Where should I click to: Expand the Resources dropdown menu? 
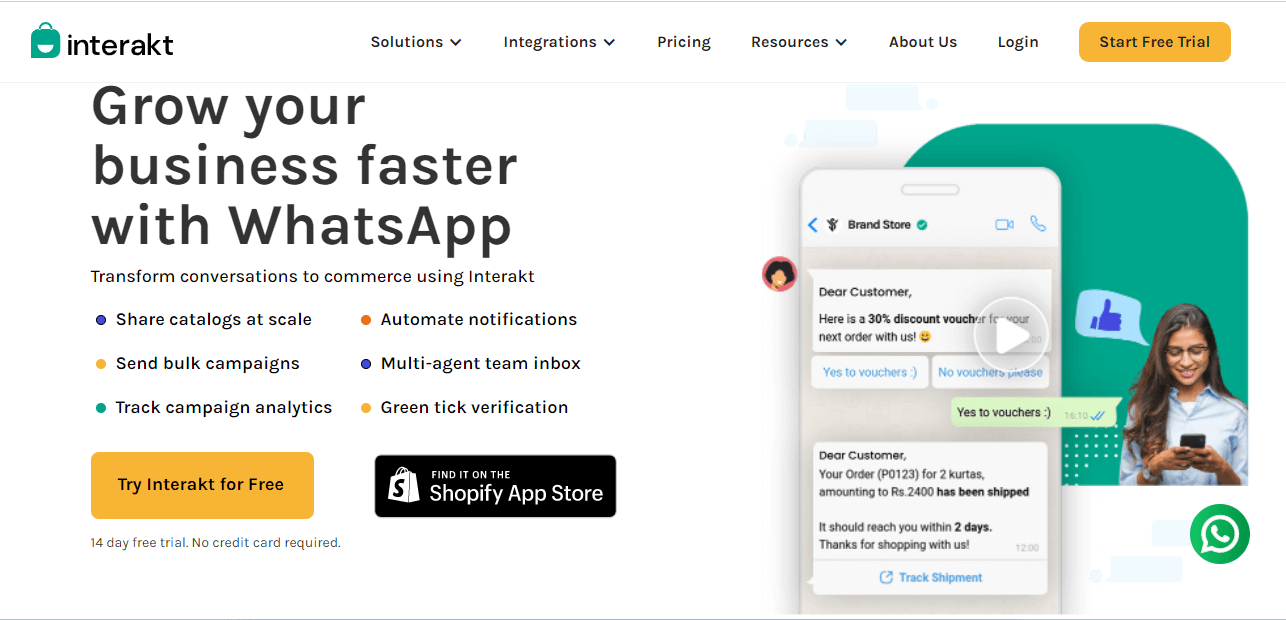[799, 42]
